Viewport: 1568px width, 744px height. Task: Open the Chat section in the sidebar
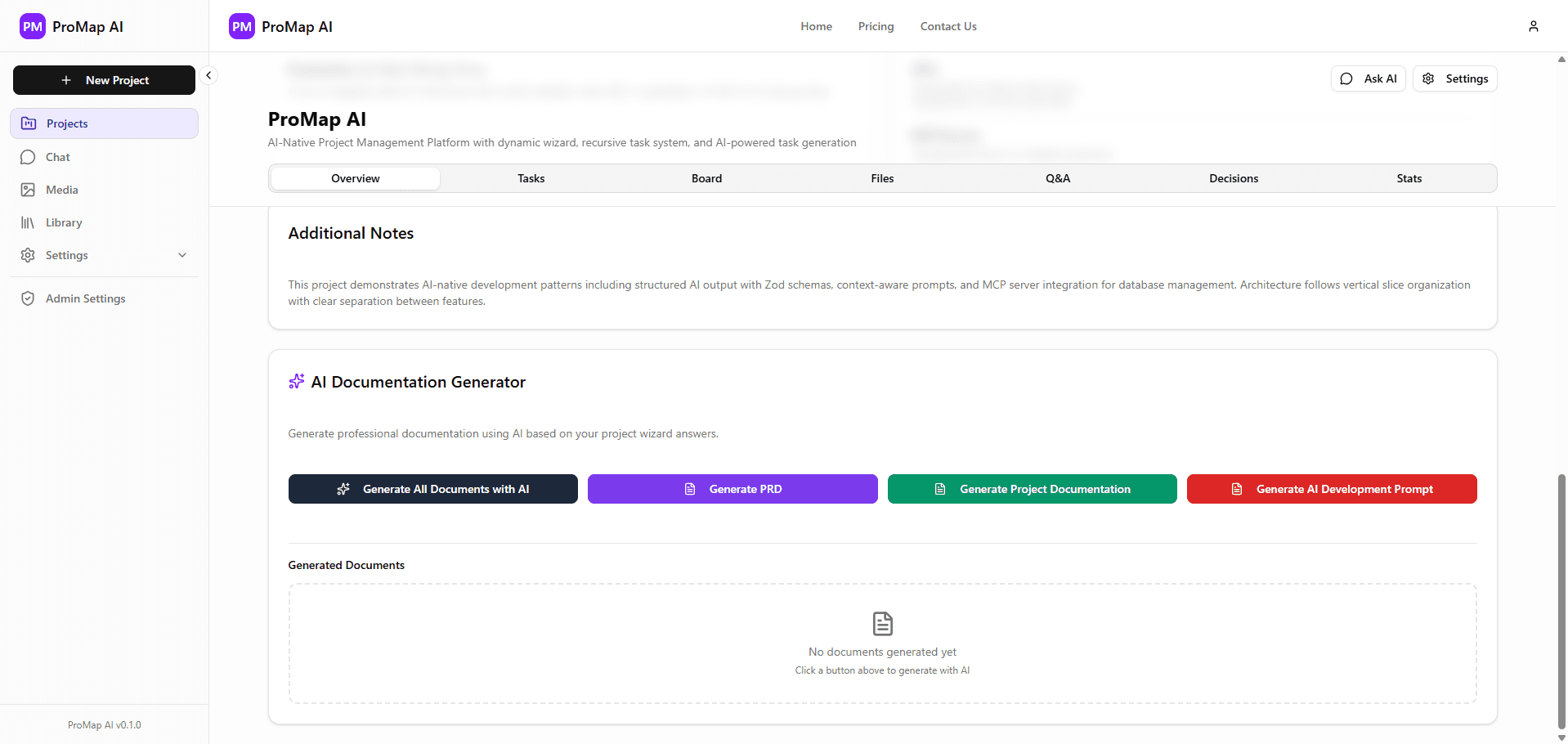pos(57,157)
